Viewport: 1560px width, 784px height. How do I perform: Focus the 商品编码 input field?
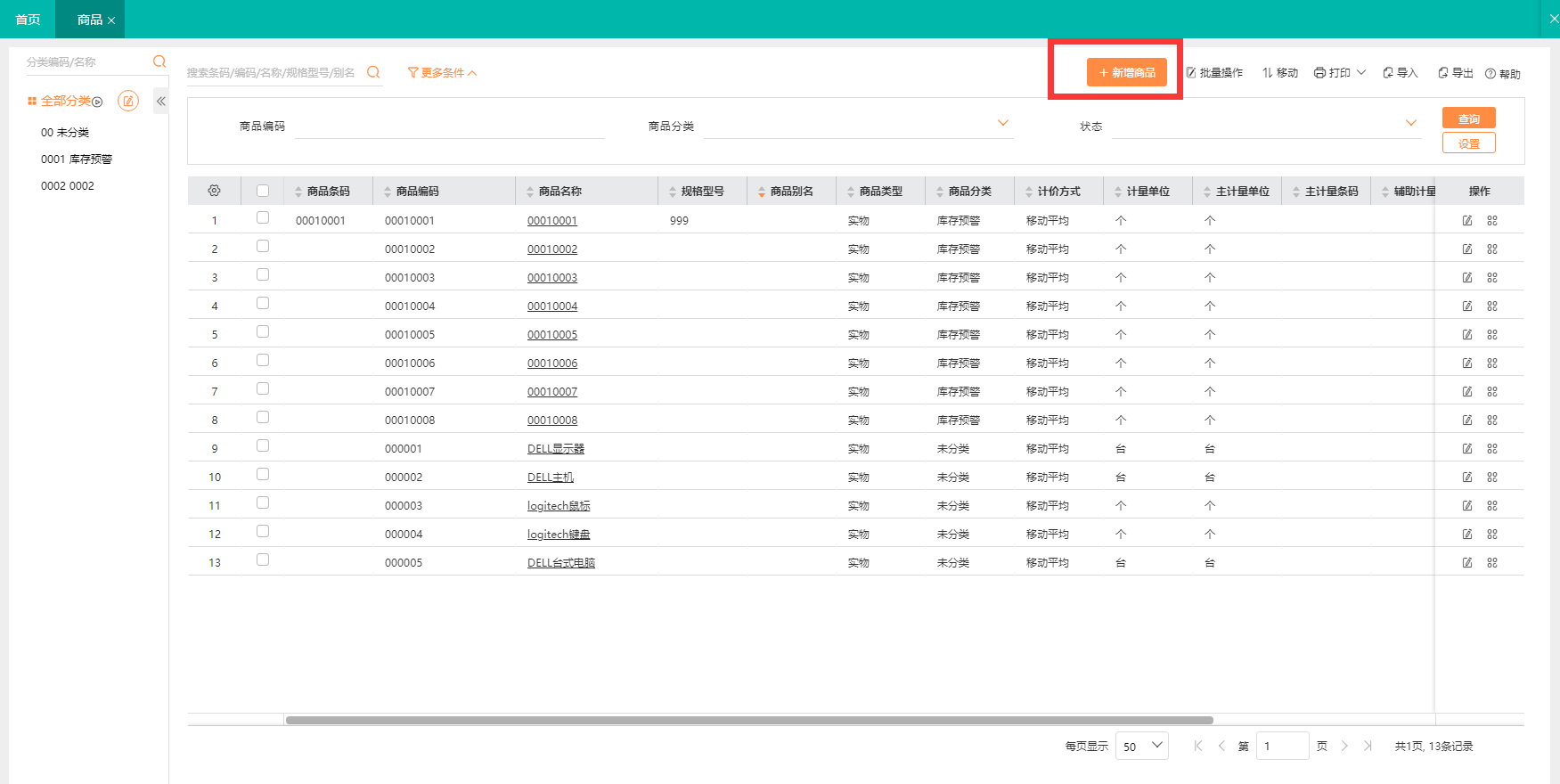coord(450,126)
